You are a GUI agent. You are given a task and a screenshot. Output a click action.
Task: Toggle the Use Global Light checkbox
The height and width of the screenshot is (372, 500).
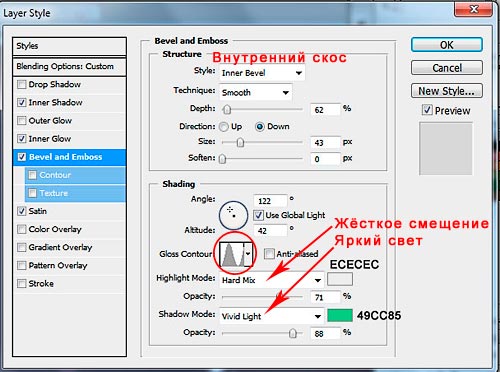(258, 215)
